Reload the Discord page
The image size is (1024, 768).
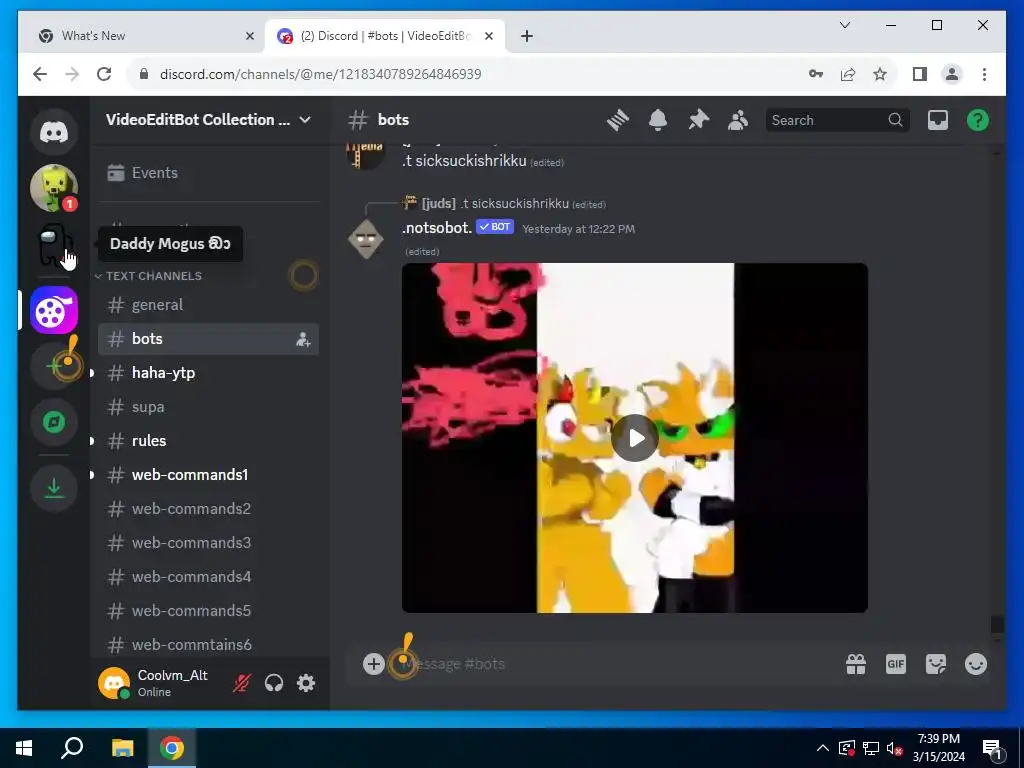(x=104, y=74)
